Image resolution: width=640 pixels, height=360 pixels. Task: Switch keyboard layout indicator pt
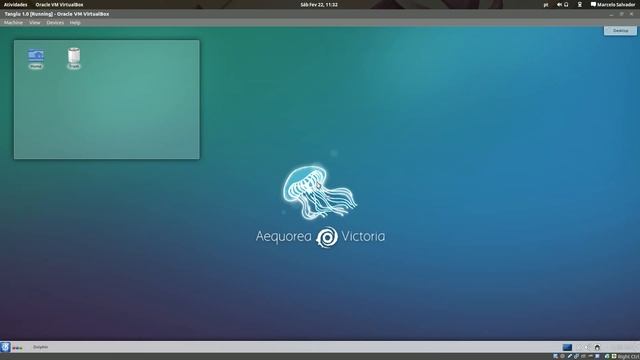546,5
